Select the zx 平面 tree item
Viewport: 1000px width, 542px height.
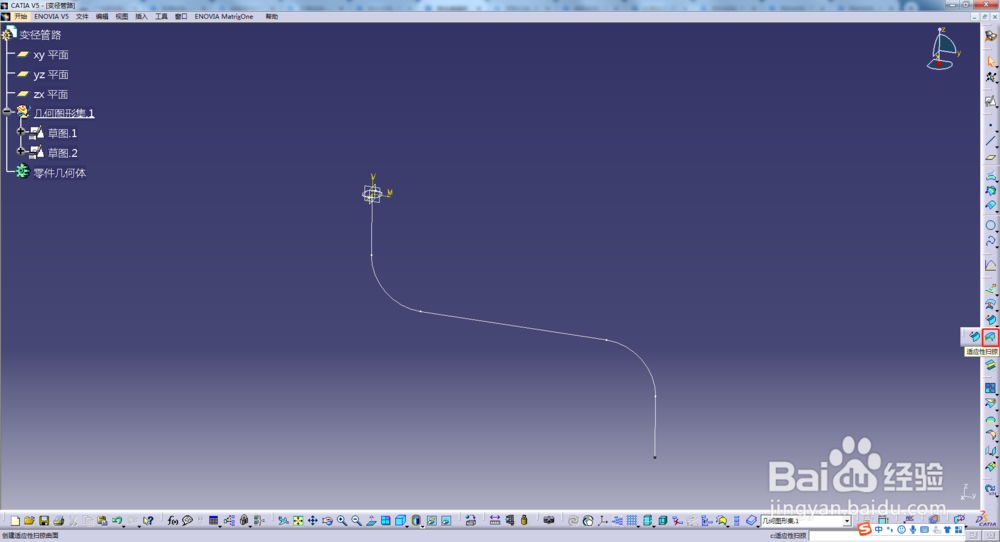51,94
